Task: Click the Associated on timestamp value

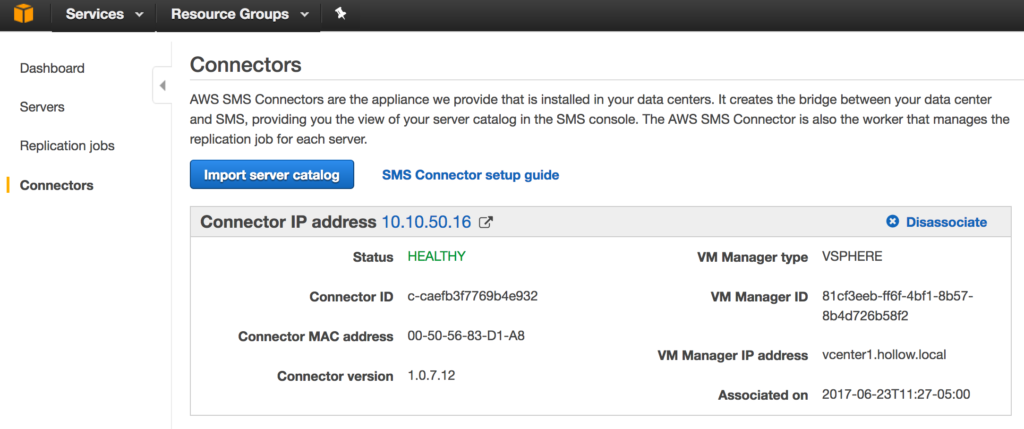Action: pos(896,394)
